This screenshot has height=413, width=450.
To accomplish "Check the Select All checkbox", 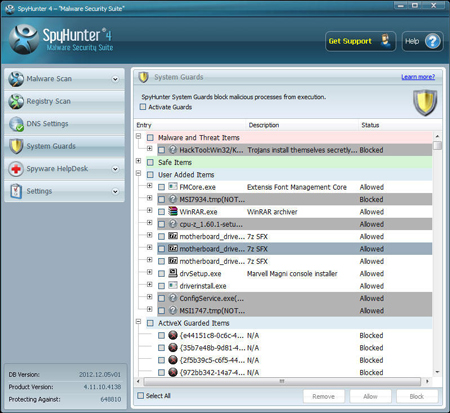I will [141, 396].
